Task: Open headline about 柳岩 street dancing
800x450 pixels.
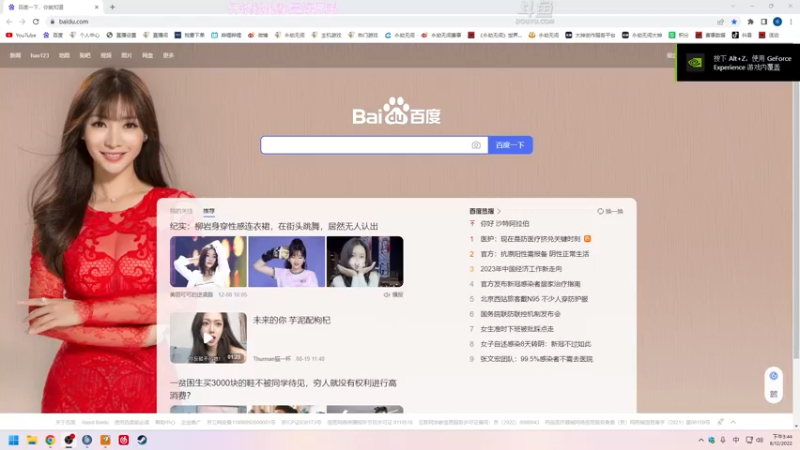Action: 274,226
